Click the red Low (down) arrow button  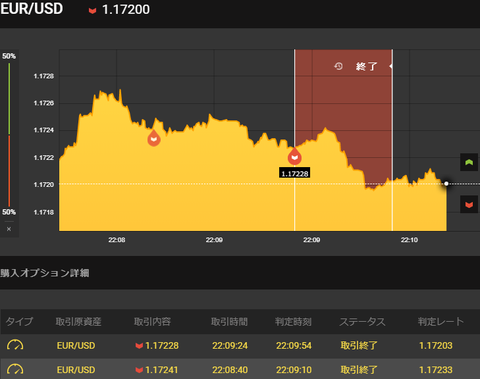pos(469,204)
